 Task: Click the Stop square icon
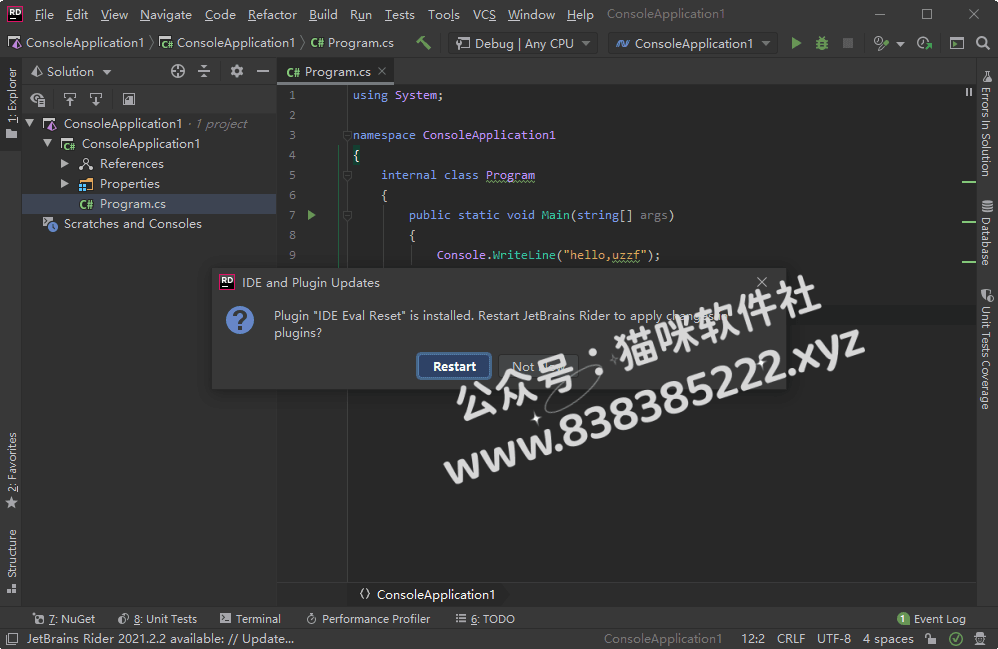(x=848, y=43)
